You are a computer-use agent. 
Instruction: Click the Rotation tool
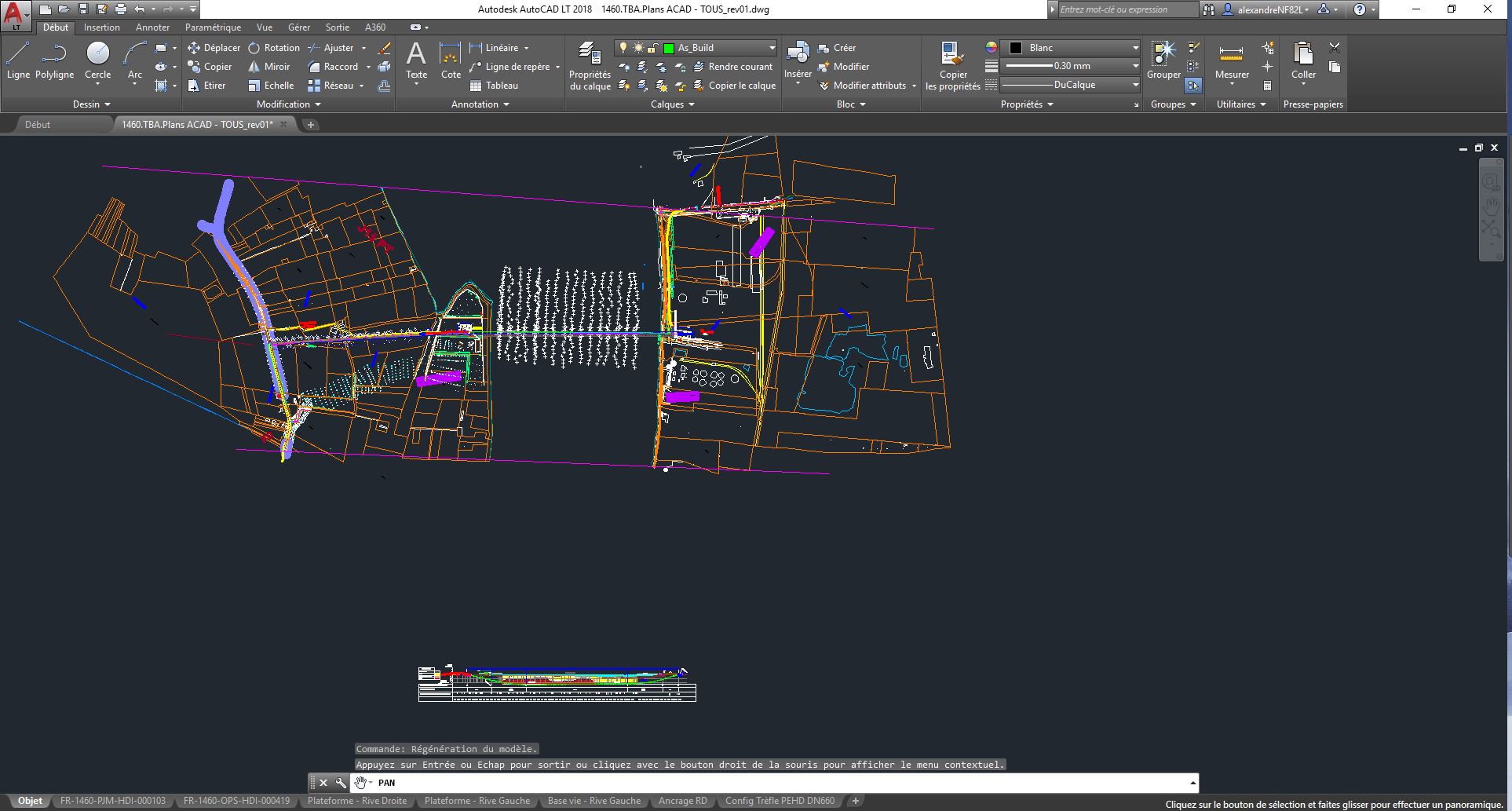(274, 48)
